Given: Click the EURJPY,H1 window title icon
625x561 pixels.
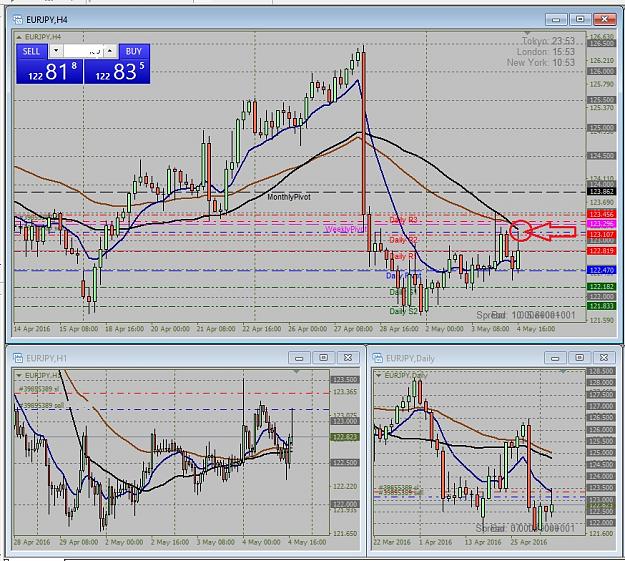Looking at the screenshot, I should 18,358.
